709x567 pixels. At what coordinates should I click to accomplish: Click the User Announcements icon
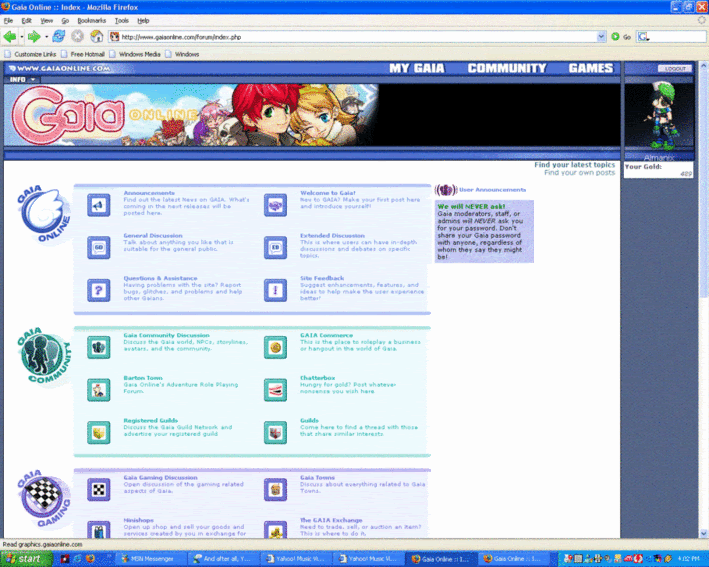coord(446,190)
